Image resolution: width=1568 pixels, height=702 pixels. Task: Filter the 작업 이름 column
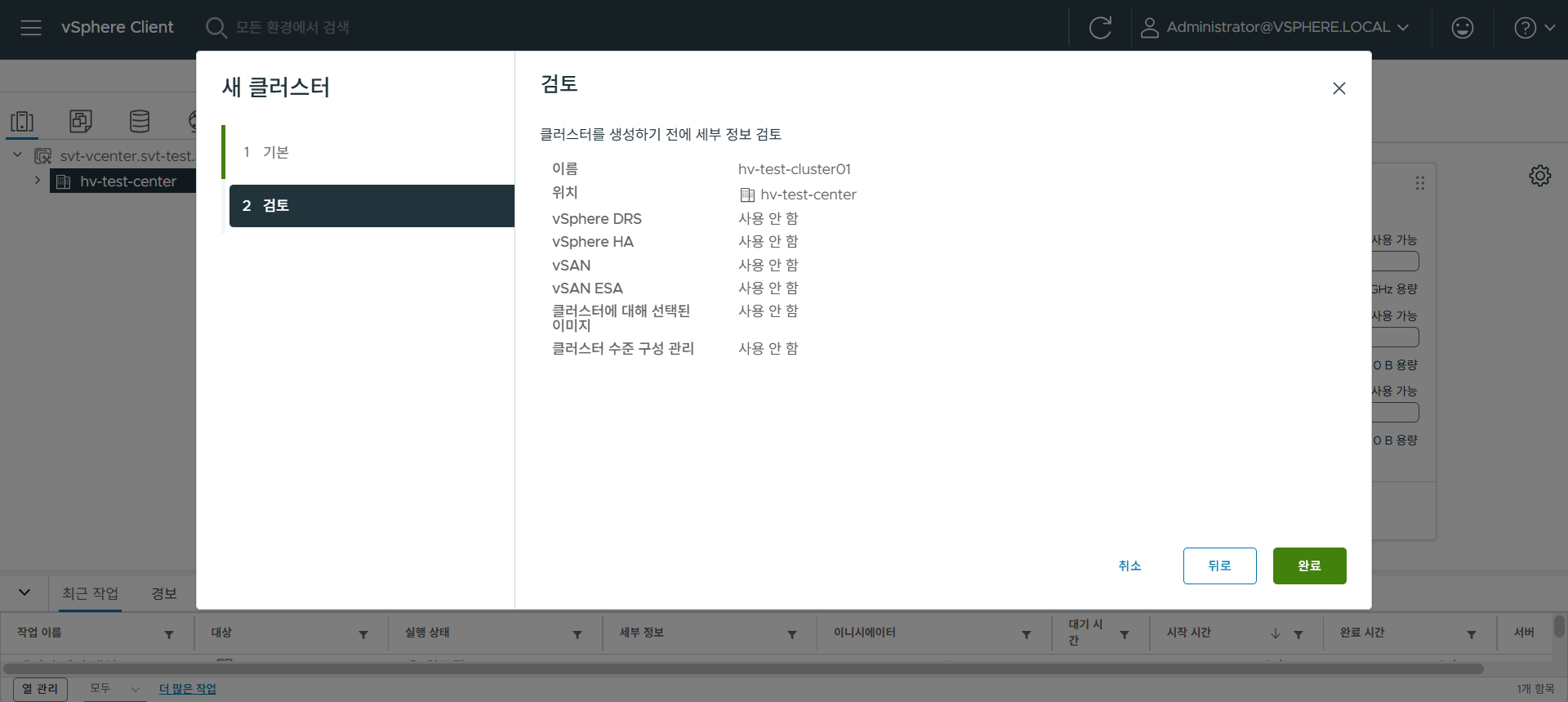tap(169, 634)
